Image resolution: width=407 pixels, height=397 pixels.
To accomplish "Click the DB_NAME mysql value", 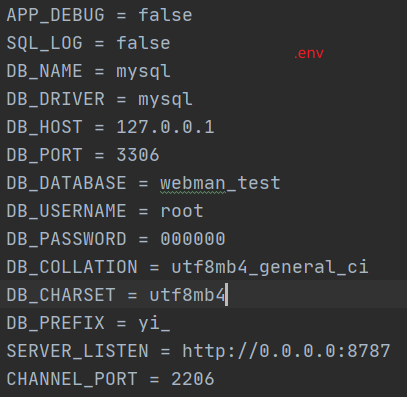I will coord(143,72).
